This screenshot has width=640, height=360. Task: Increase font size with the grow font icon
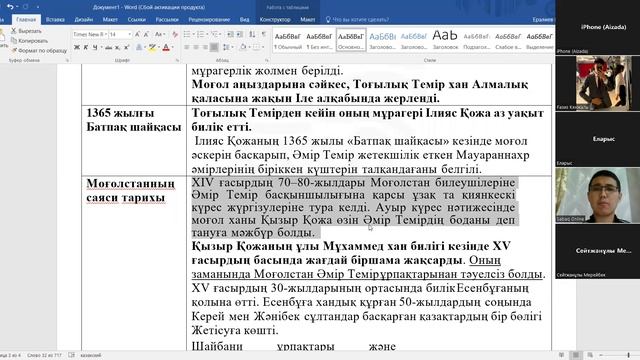tap(138, 35)
